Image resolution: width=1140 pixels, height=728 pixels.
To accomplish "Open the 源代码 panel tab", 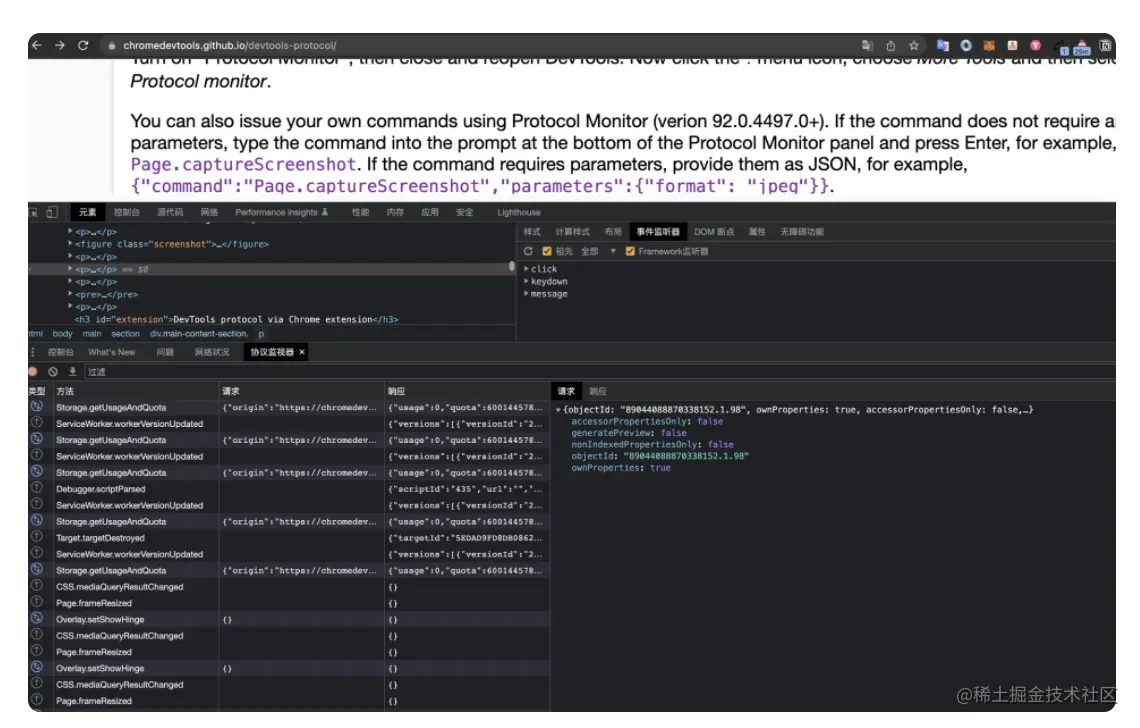I will coord(170,212).
